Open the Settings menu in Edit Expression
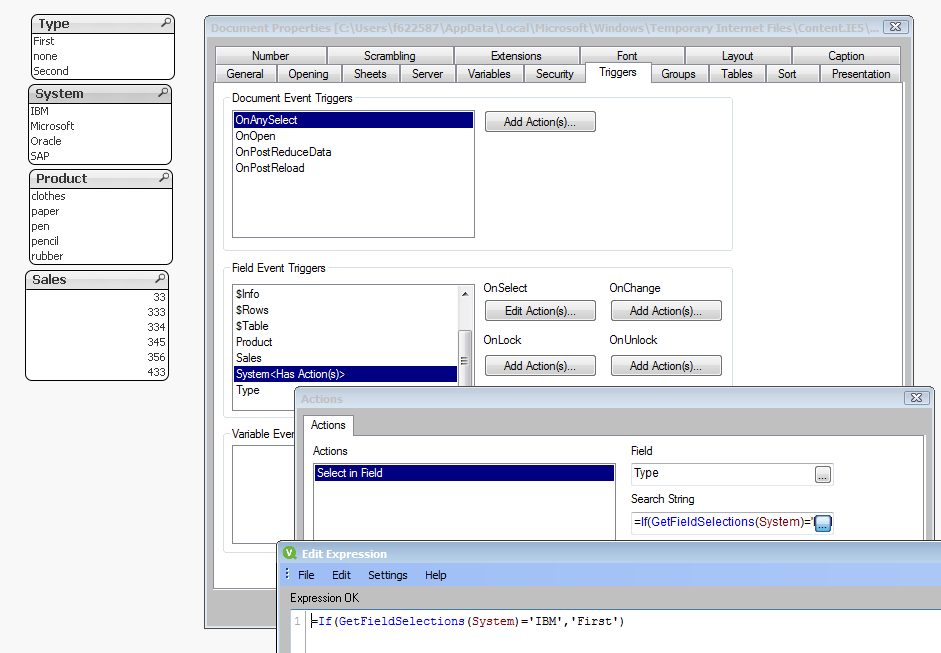This screenshot has height=653, width=941. [387, 575]
